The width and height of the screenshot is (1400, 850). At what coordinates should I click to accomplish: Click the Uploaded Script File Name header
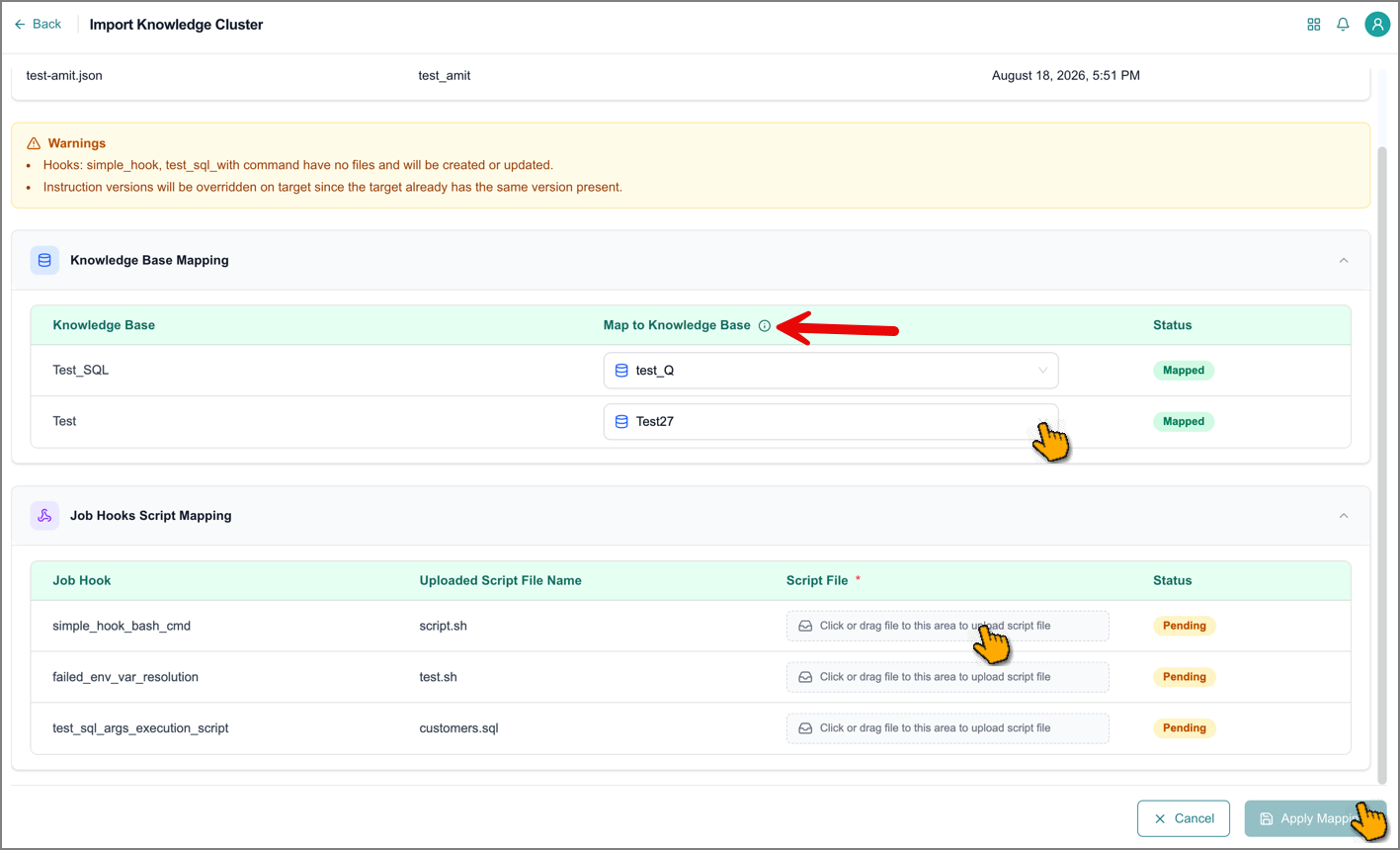[x=501, y=580]
